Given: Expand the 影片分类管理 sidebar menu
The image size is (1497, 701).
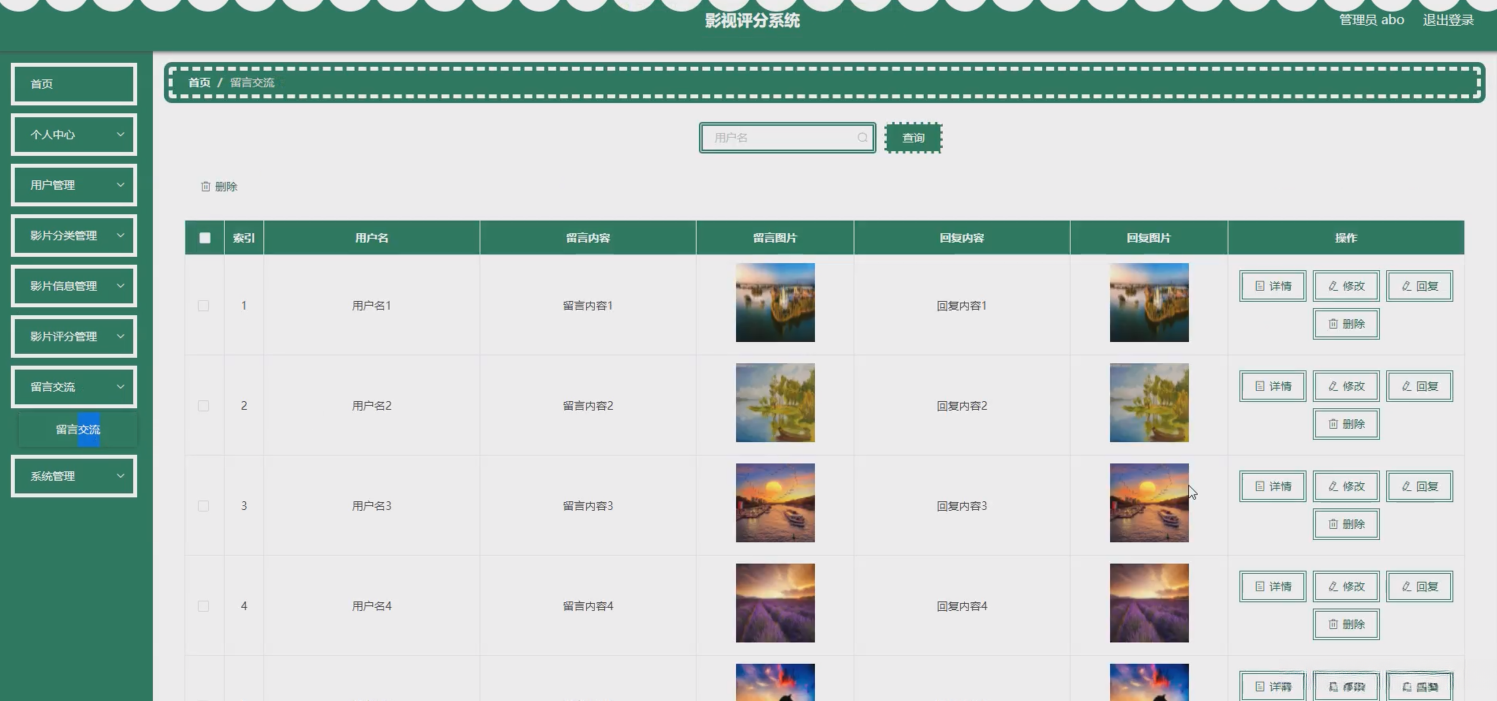Looking at the screenshot, I should pos(74,236).
